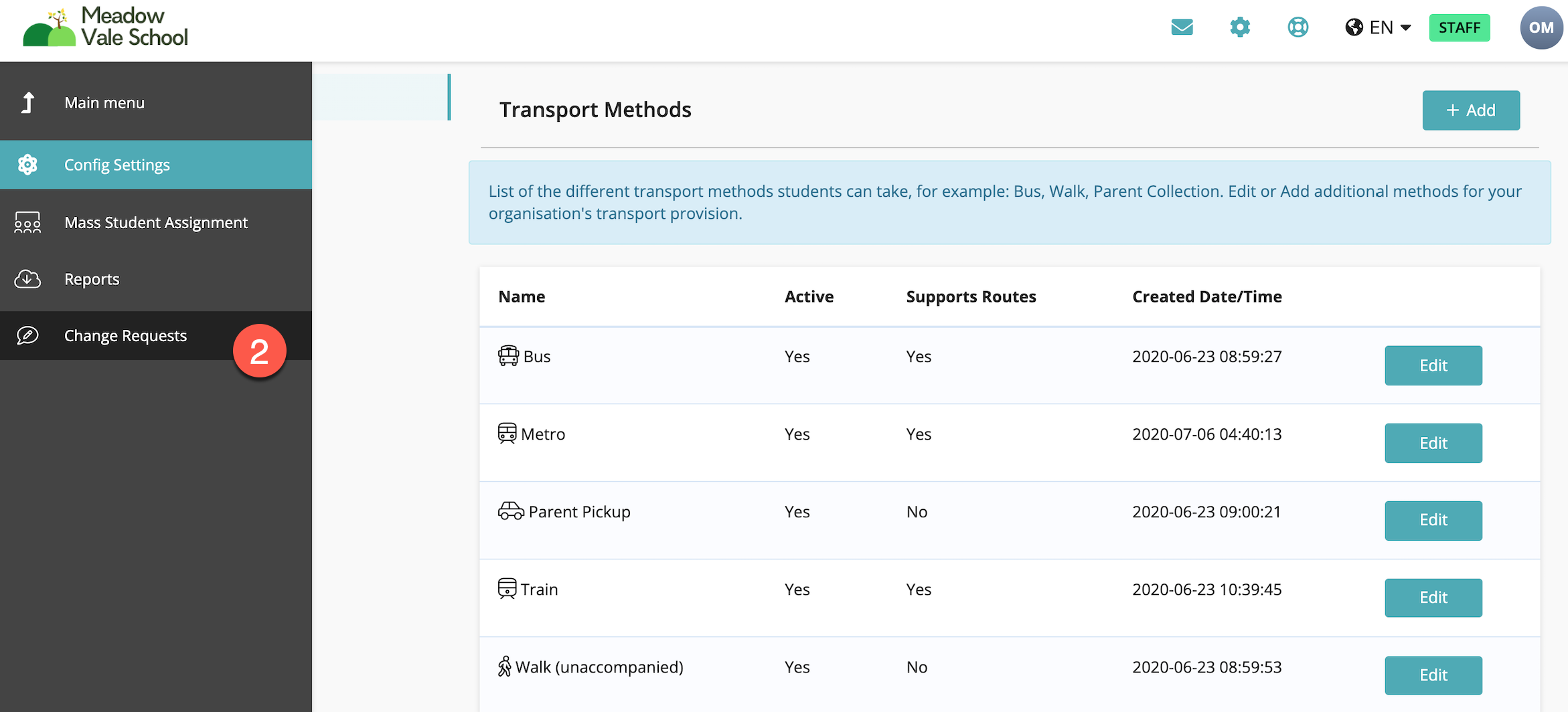This screenshot has height=712, width=1568.
Task: Open Change Requests in sidebar
Action: (125, 336)
